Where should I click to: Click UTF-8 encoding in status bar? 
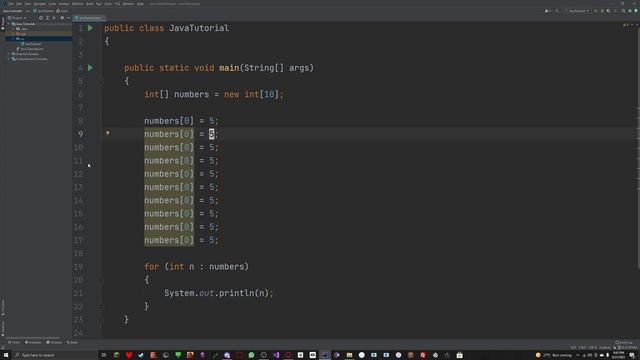point(592,347)
